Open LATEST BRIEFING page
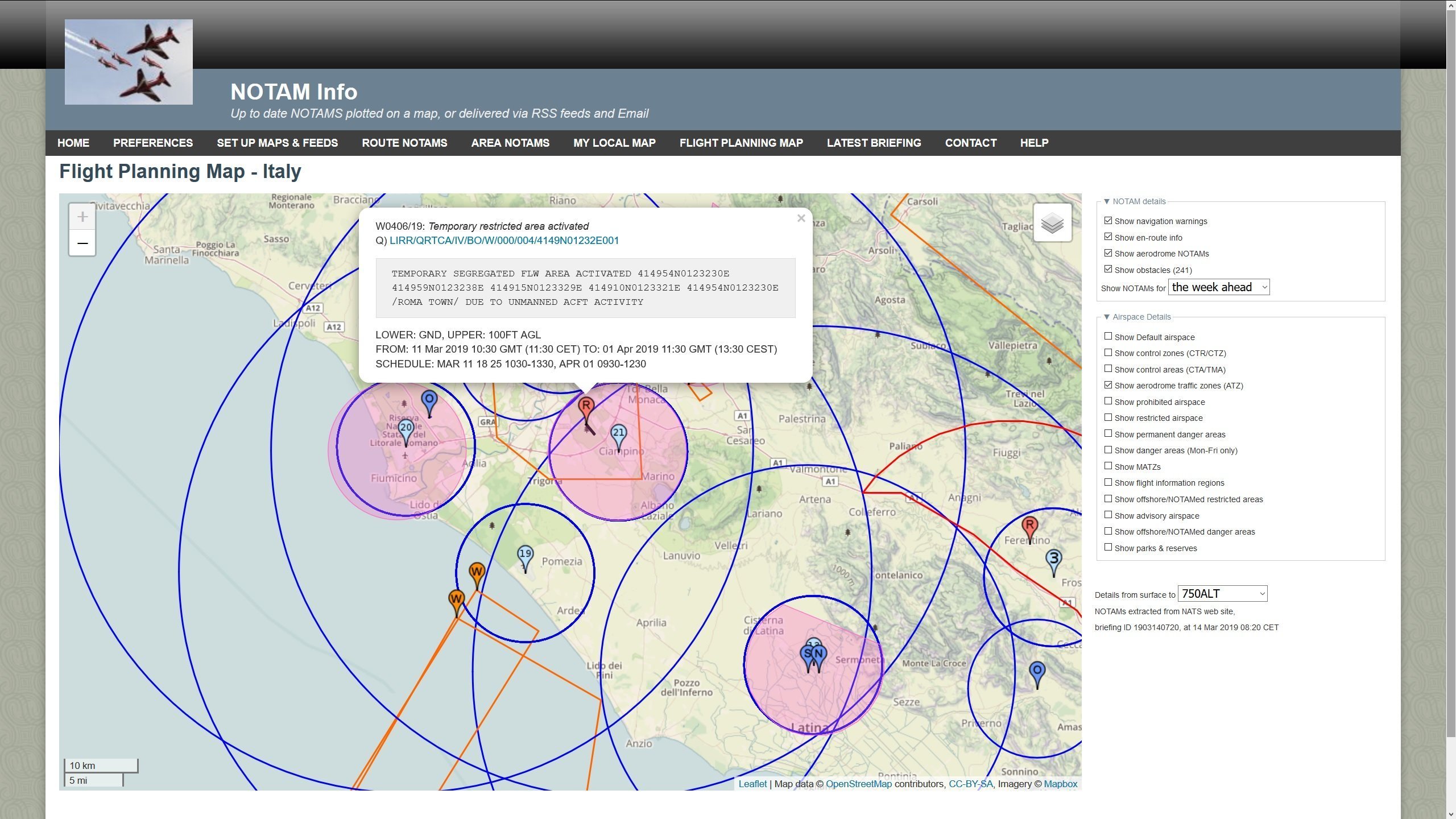The width and height of the screenshot is (1456, 819). point(874,143)
